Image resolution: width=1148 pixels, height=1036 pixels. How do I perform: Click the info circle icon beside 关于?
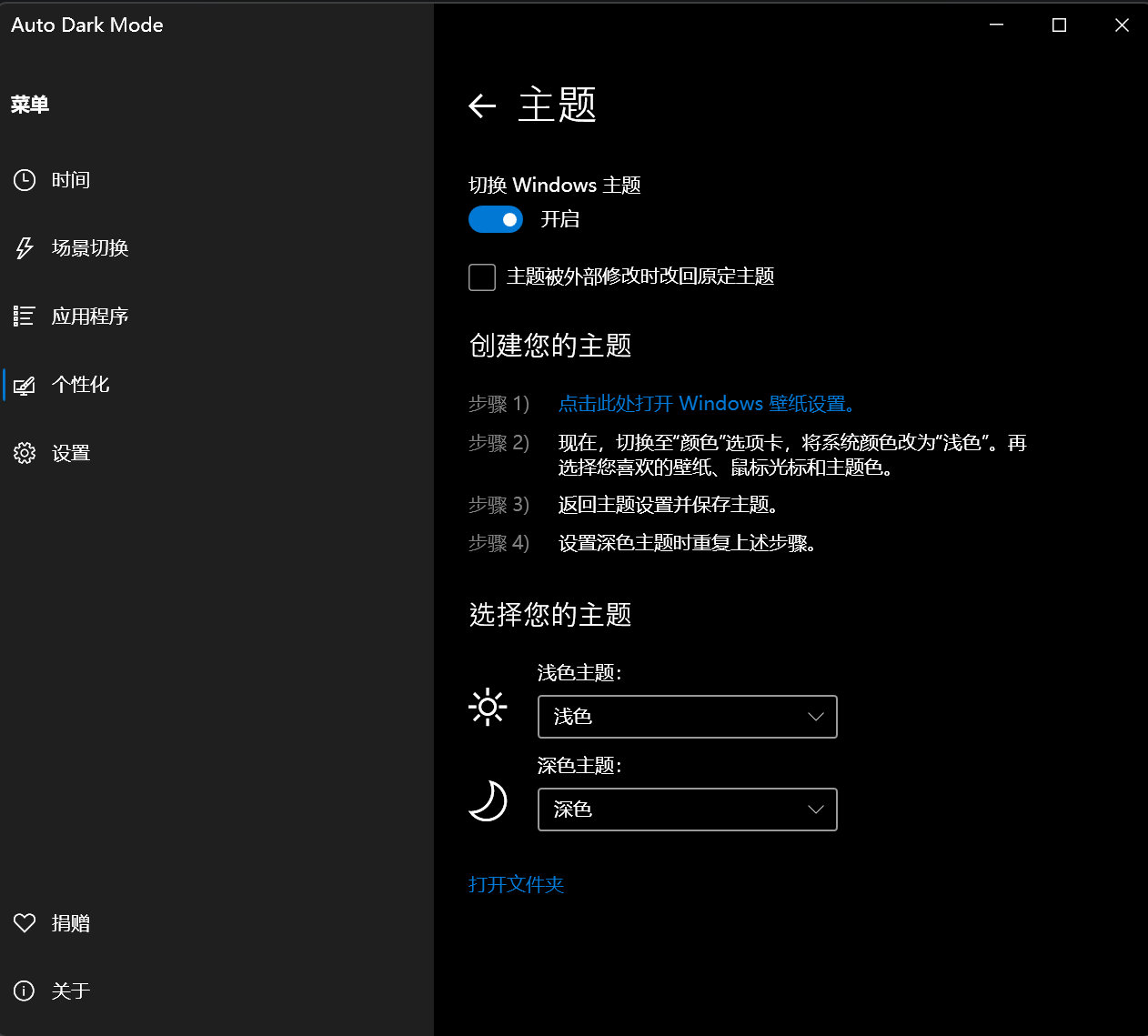tap(25, 991)
